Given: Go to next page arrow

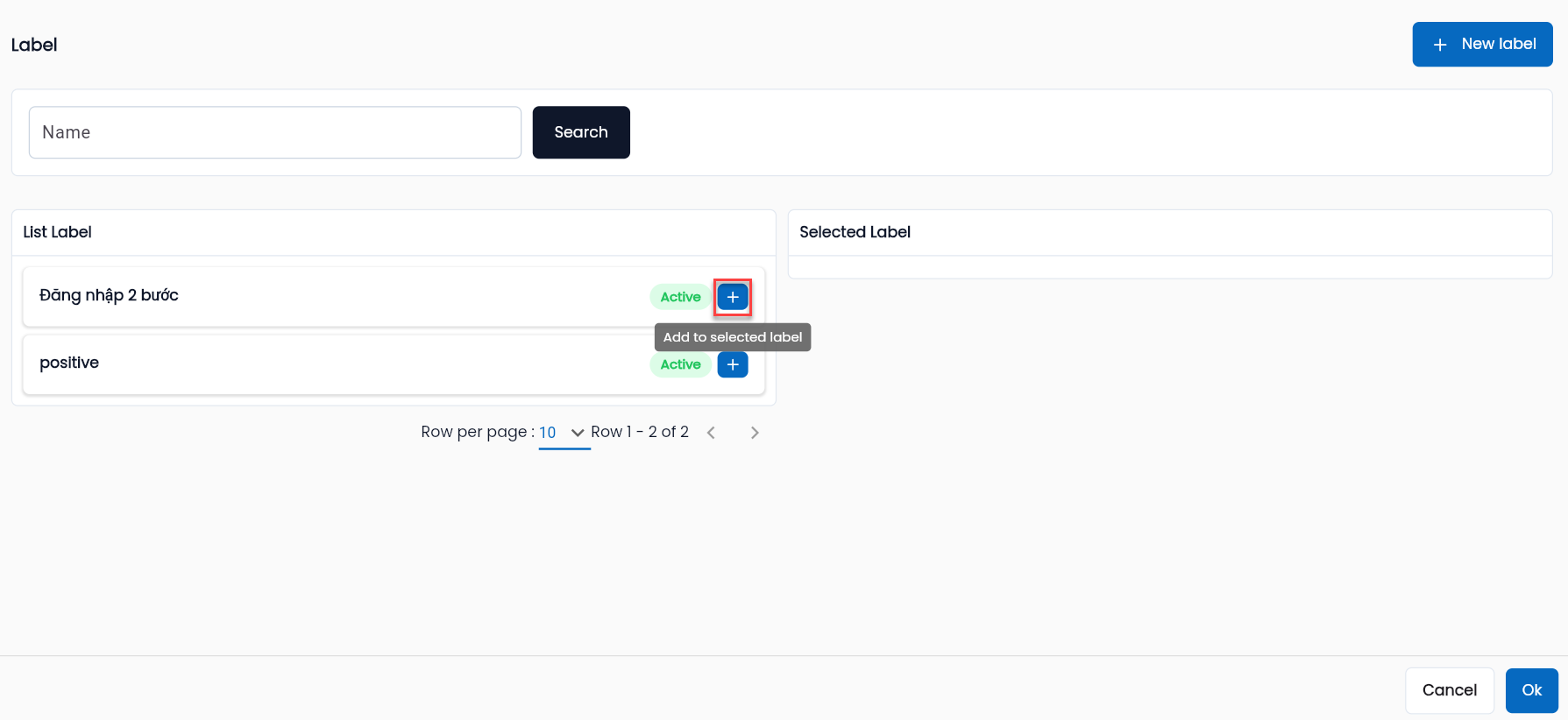Looking at the screenshot, I should [x=755, y=433].
